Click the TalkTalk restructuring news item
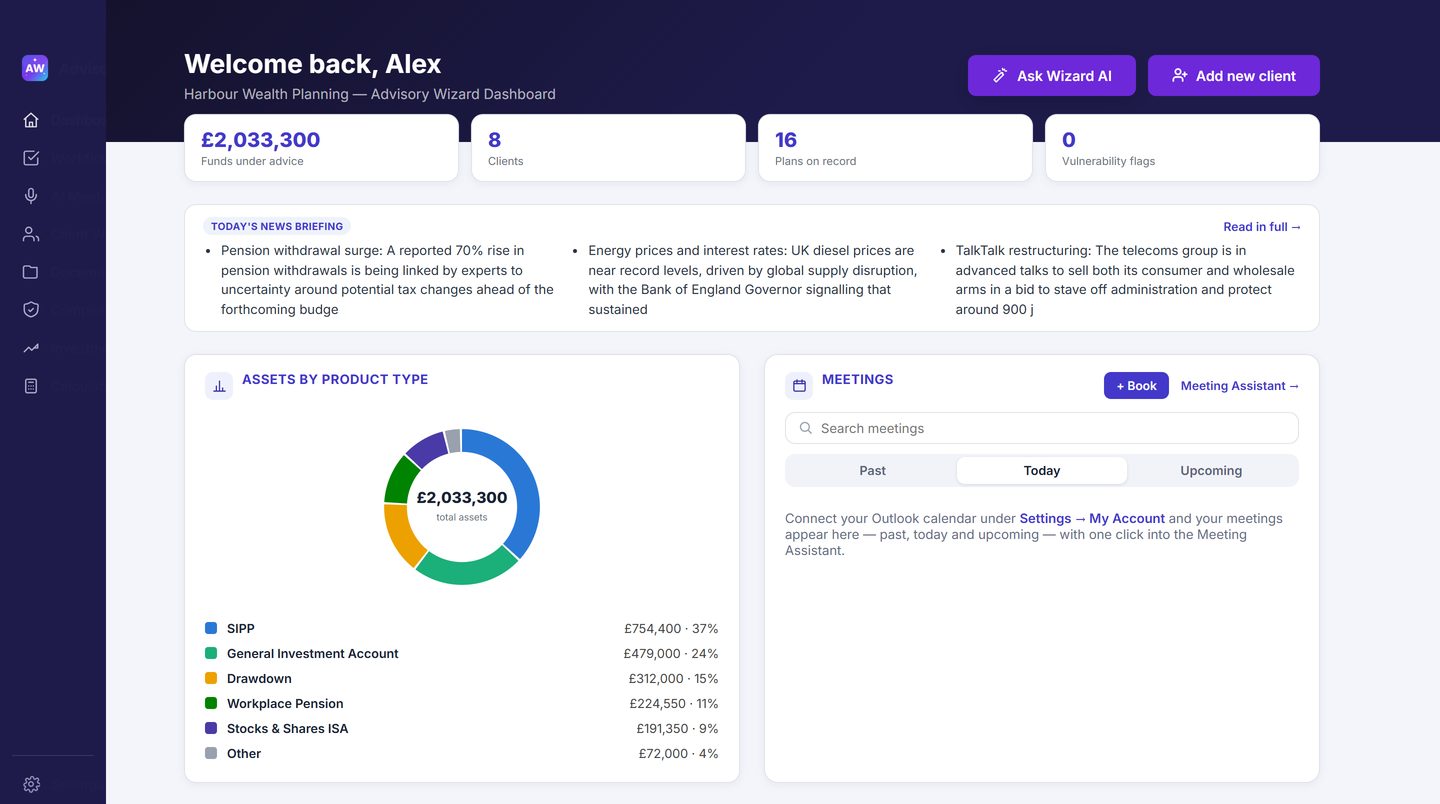1440x804 pixels. pyautogui.click(x=1126, y=280)
